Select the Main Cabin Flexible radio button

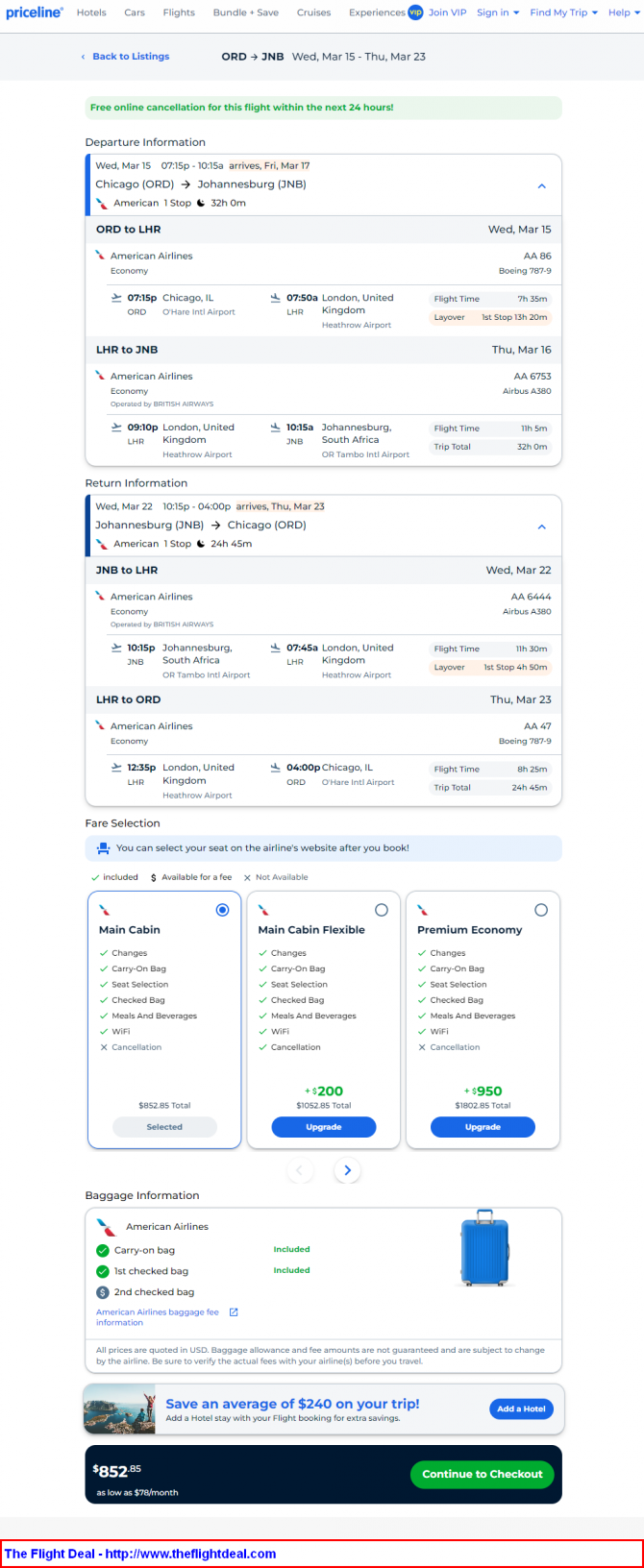382,910
